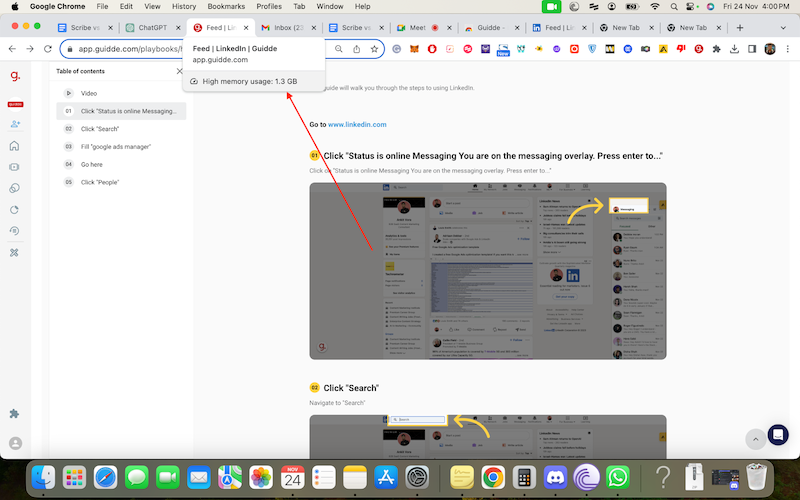This screenshot has width=800, height=500.
Task: Switch to the ChatGPT tab
Action: (x=153, y=28)
